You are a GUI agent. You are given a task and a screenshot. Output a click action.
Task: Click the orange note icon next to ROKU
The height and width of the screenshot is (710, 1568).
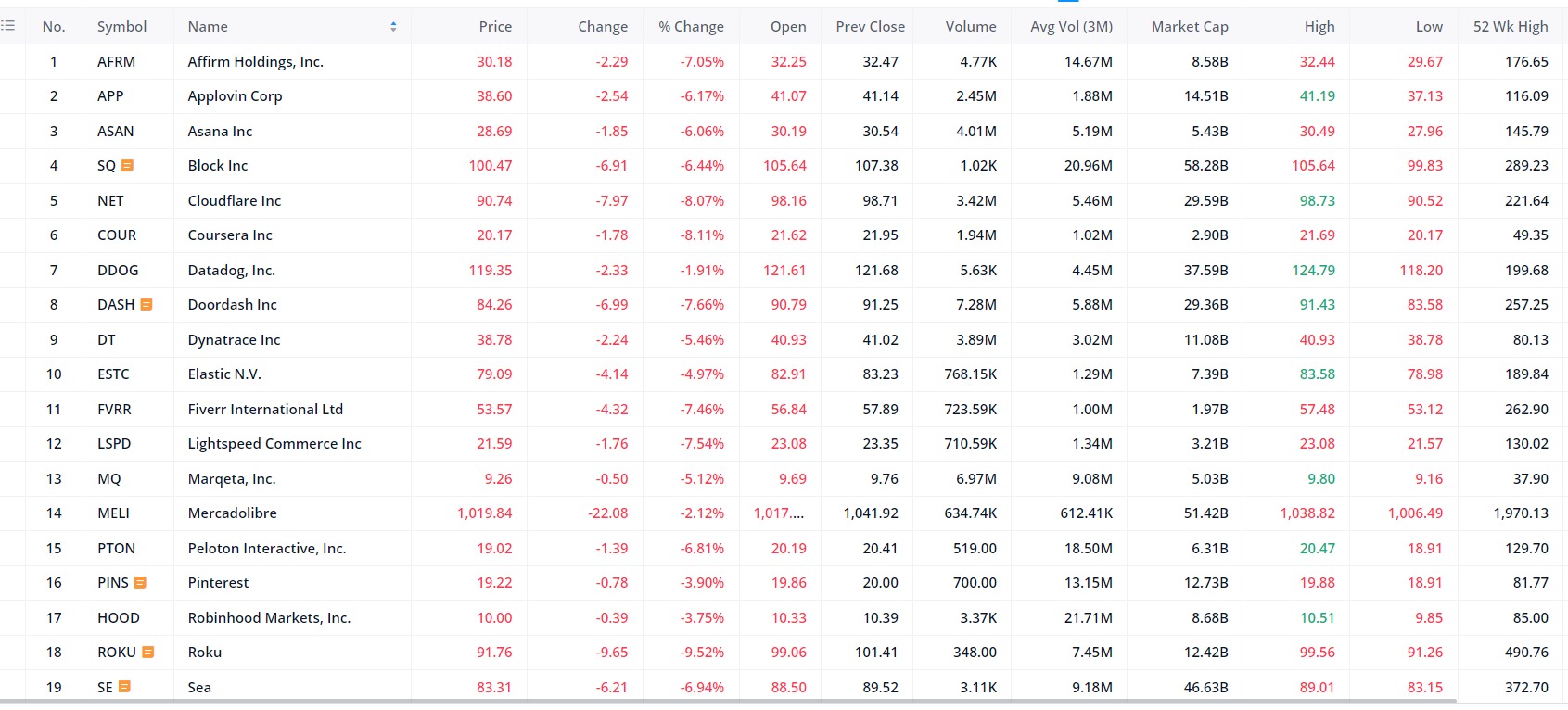[x=148, y=653]
